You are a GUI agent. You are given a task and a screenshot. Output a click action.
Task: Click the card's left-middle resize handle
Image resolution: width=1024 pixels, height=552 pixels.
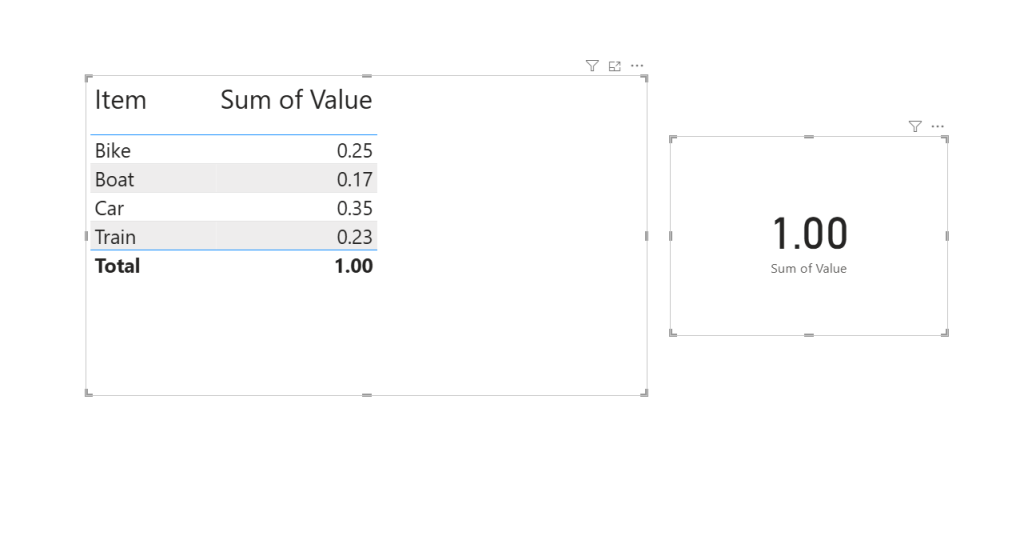(670, 236)
